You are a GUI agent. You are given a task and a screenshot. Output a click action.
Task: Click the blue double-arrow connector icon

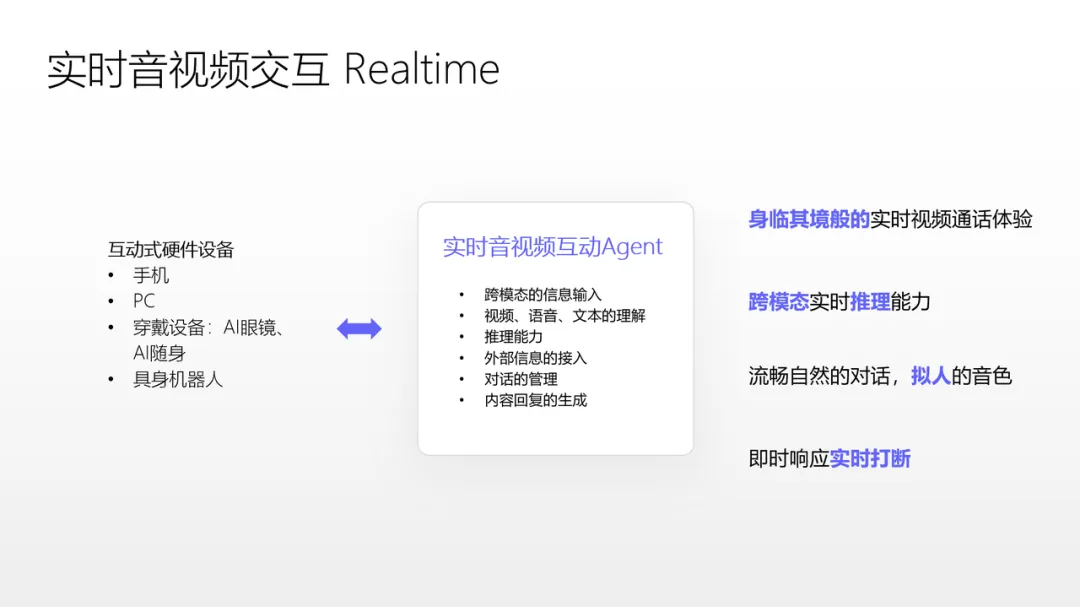(x=359, y=328)
